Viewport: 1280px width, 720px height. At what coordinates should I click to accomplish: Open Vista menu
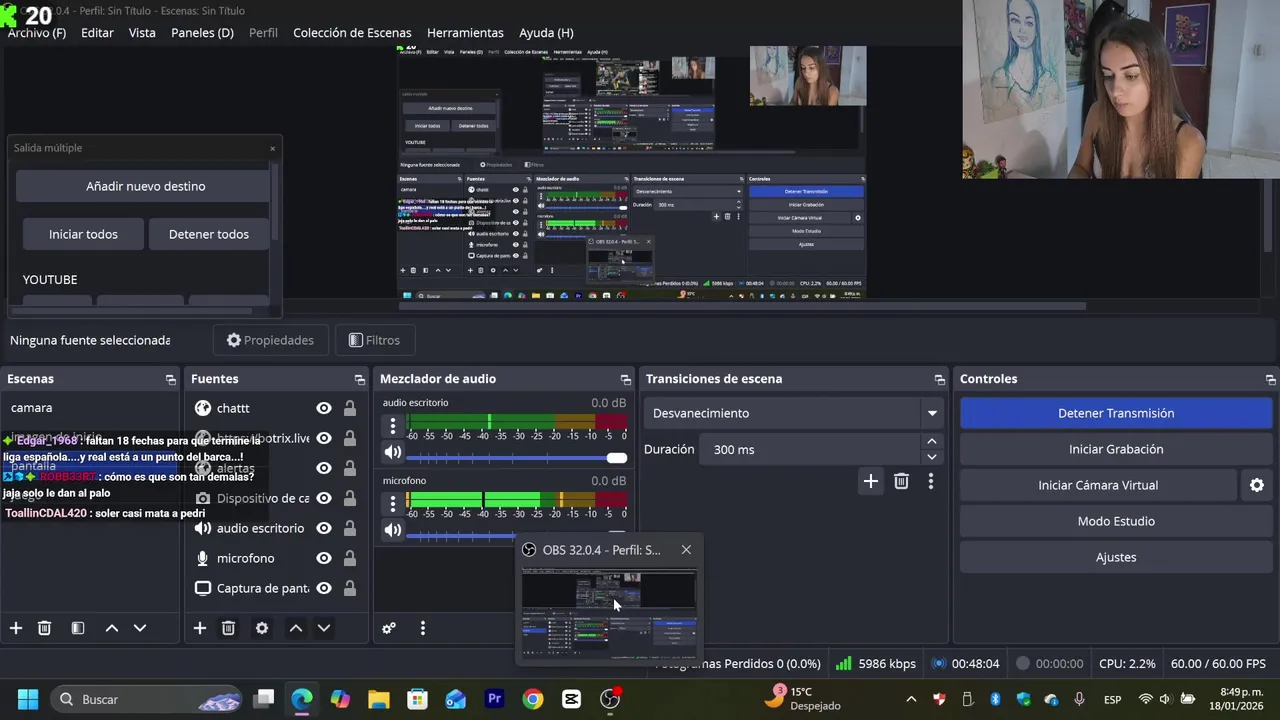coord(142,32)
